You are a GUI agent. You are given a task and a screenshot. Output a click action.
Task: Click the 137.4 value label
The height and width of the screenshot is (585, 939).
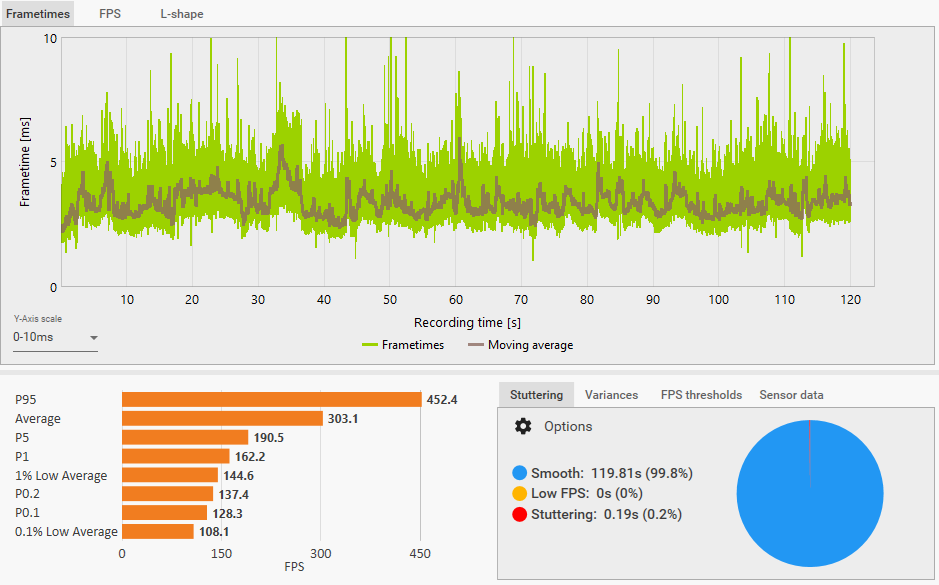234,495
